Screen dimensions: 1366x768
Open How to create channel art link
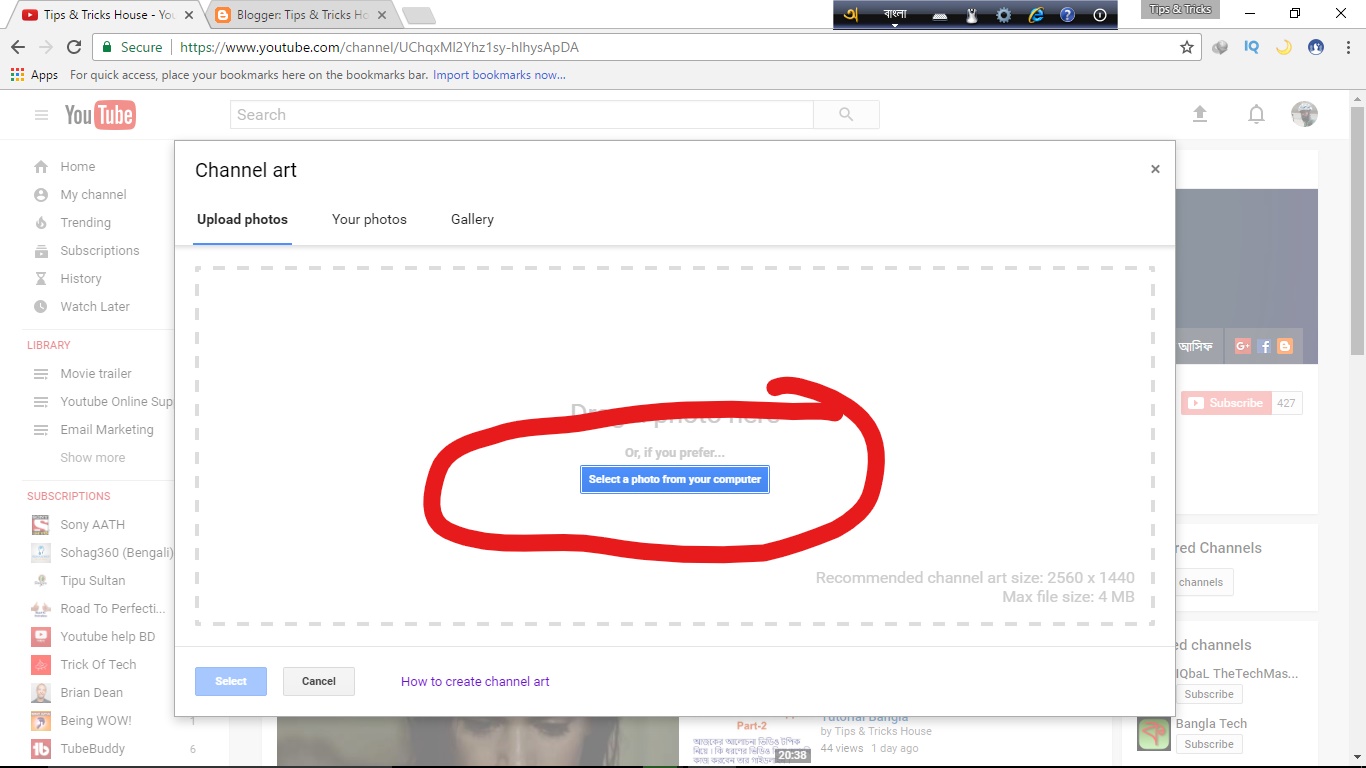coord(475,681)
